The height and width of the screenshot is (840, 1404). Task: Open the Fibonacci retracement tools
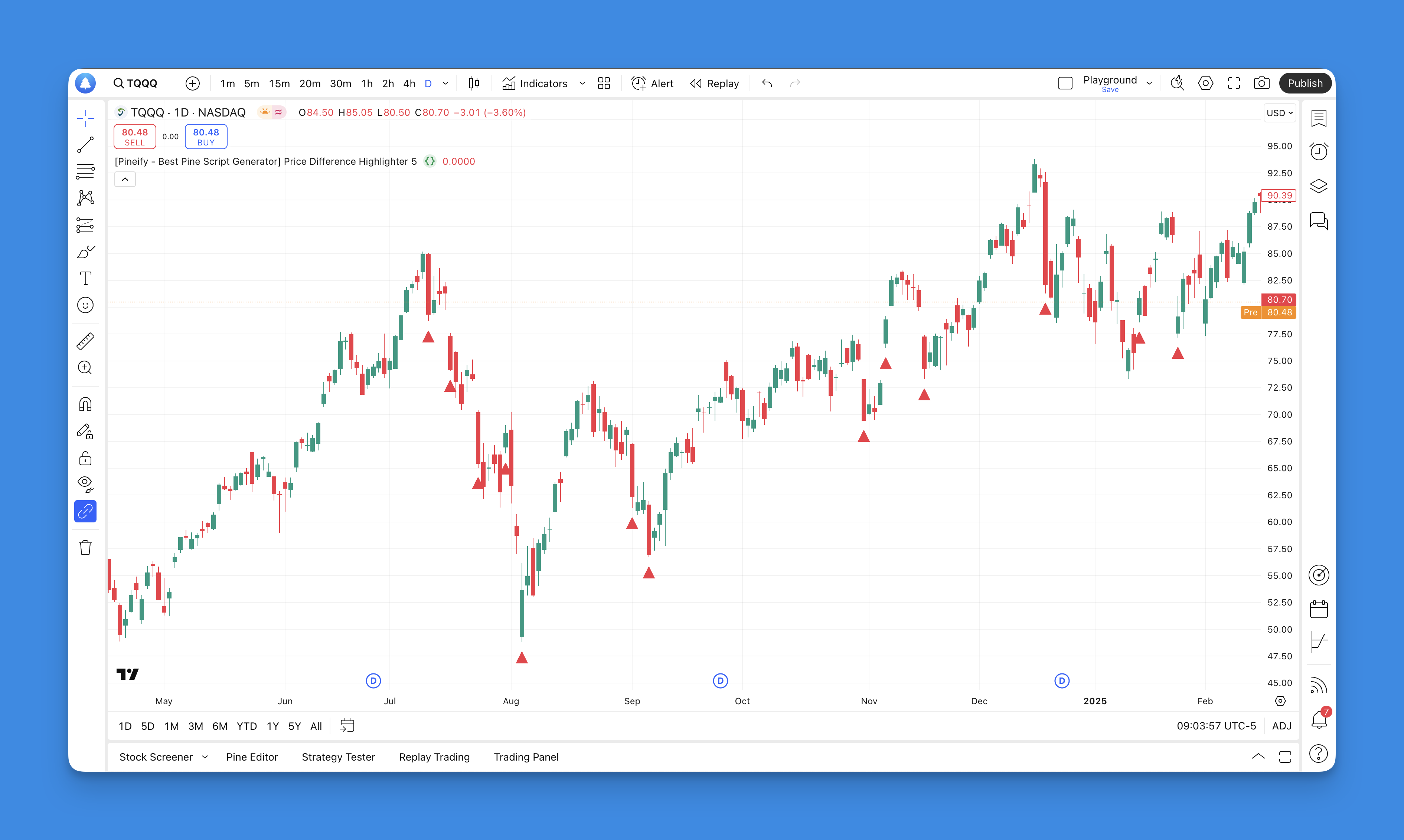pyautogui.click(x=85, y=171)
